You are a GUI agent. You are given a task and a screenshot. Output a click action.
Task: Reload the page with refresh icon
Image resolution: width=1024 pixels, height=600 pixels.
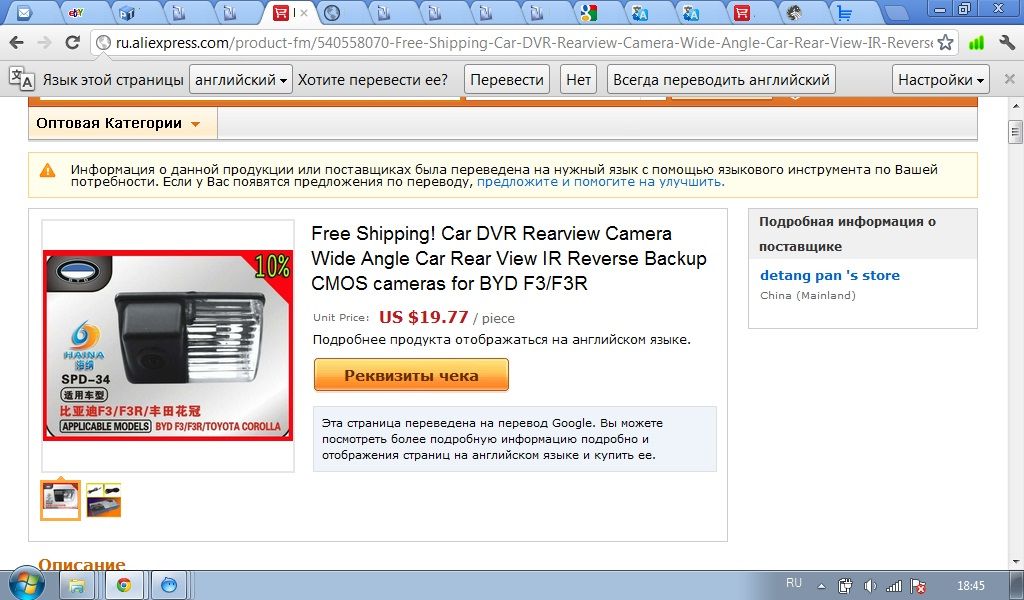coord(72,43)
